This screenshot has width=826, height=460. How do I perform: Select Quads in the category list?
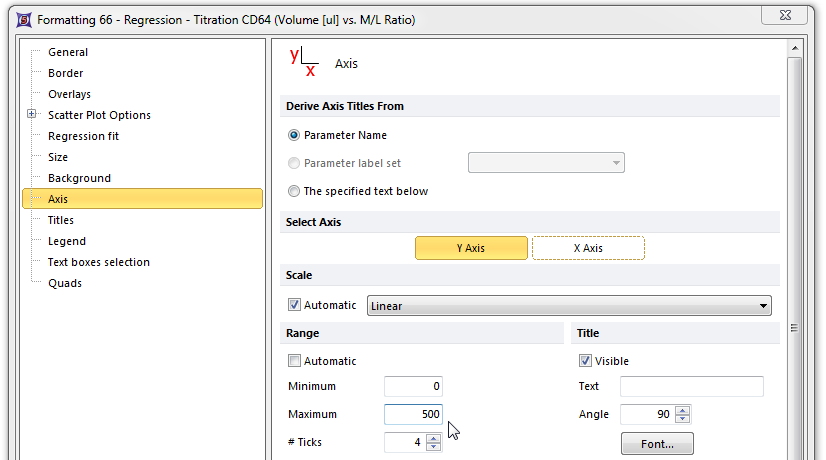click(x=65, y=283)
